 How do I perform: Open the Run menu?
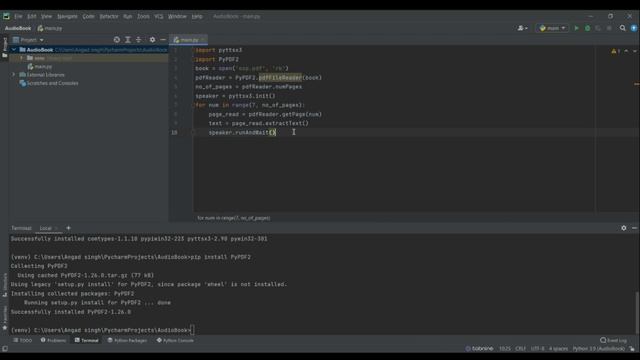[x=128, y=16]
